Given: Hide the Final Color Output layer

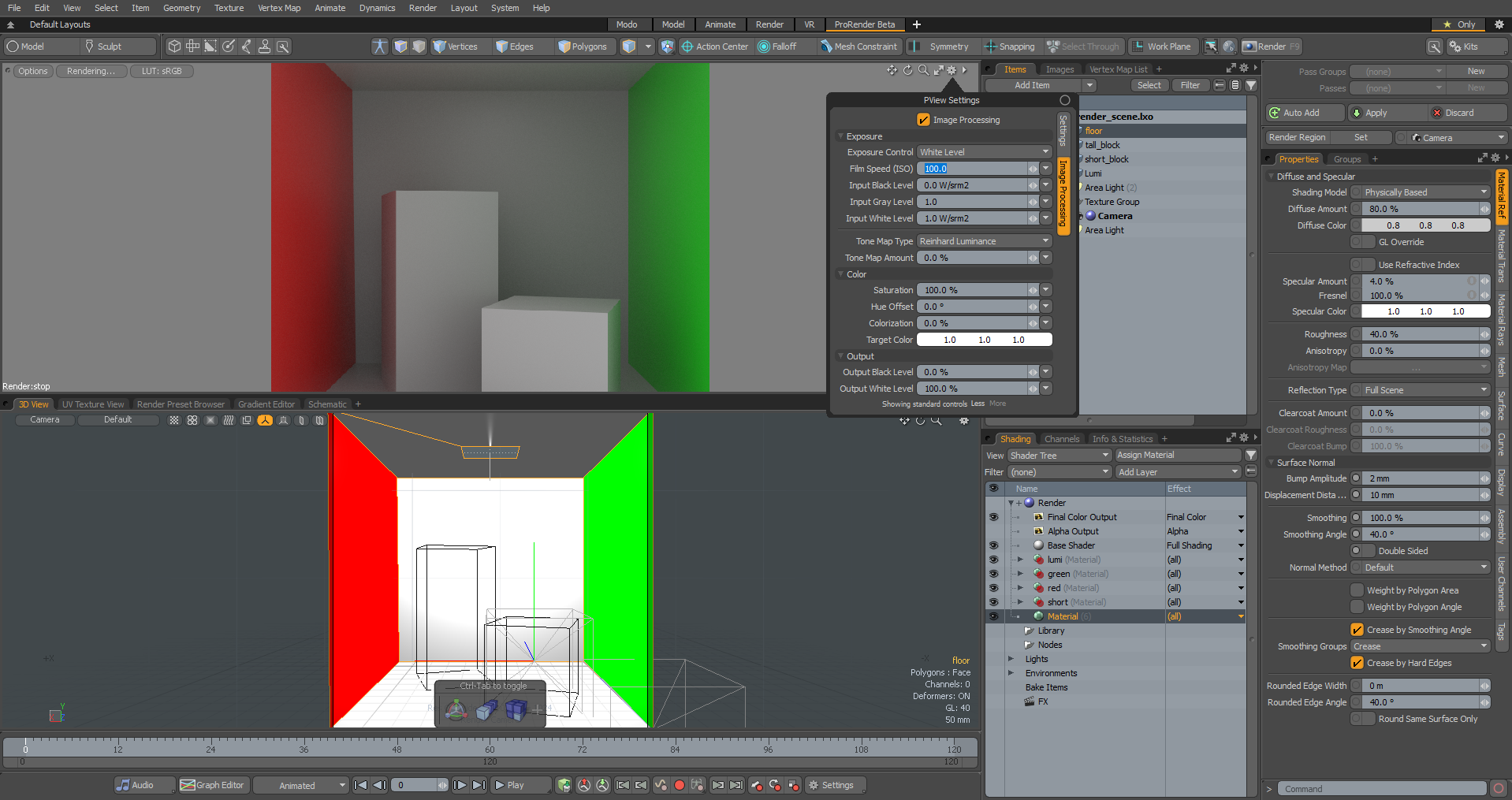Looking at the screenshot, I should (x=993, y=517).
